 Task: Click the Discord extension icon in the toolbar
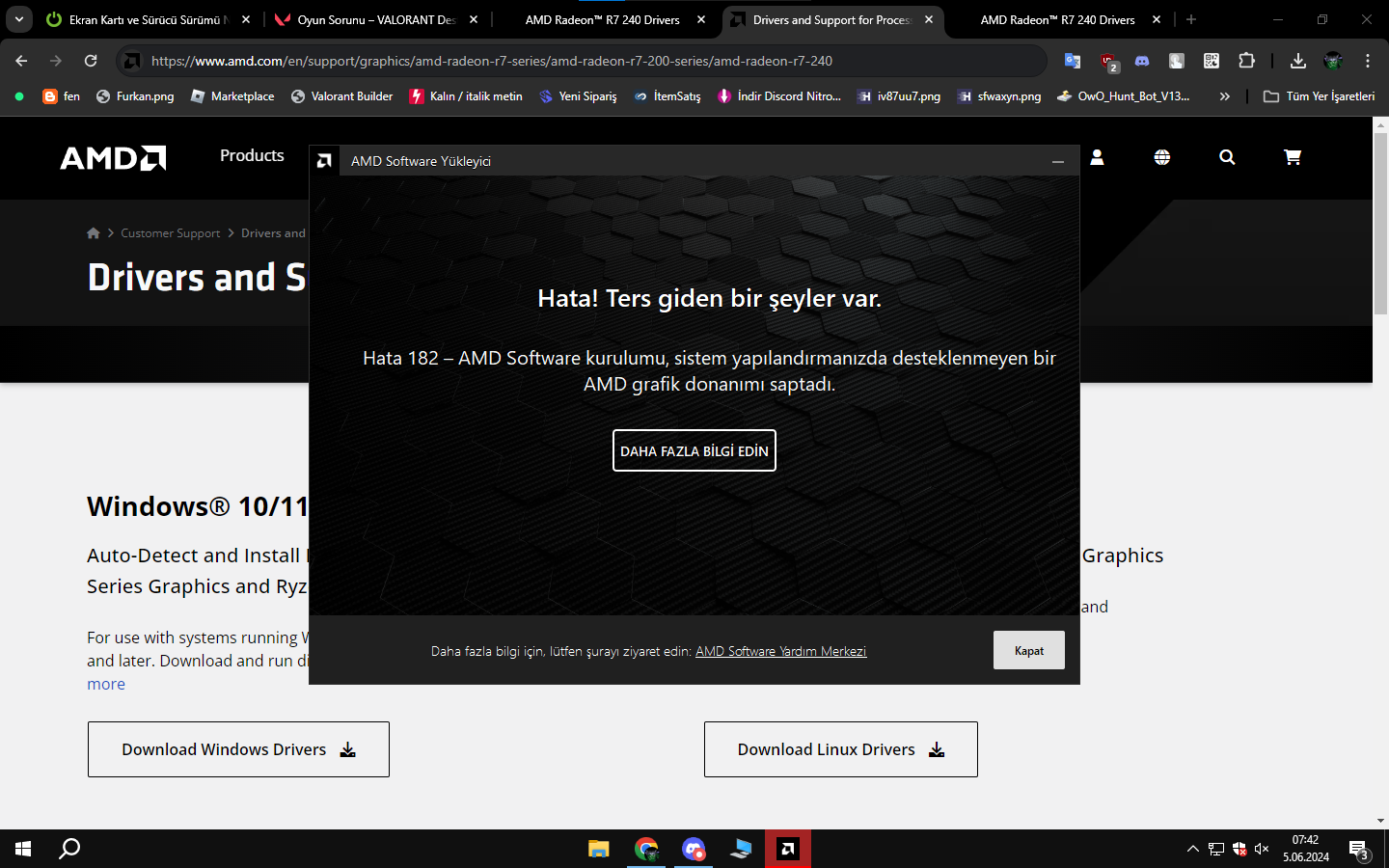click(1142, 61)
